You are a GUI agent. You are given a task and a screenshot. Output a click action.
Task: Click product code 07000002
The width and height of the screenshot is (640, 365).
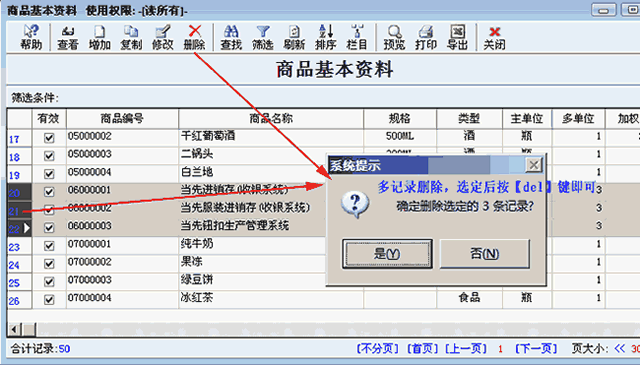pyautogui.click(x=89, y=262)
